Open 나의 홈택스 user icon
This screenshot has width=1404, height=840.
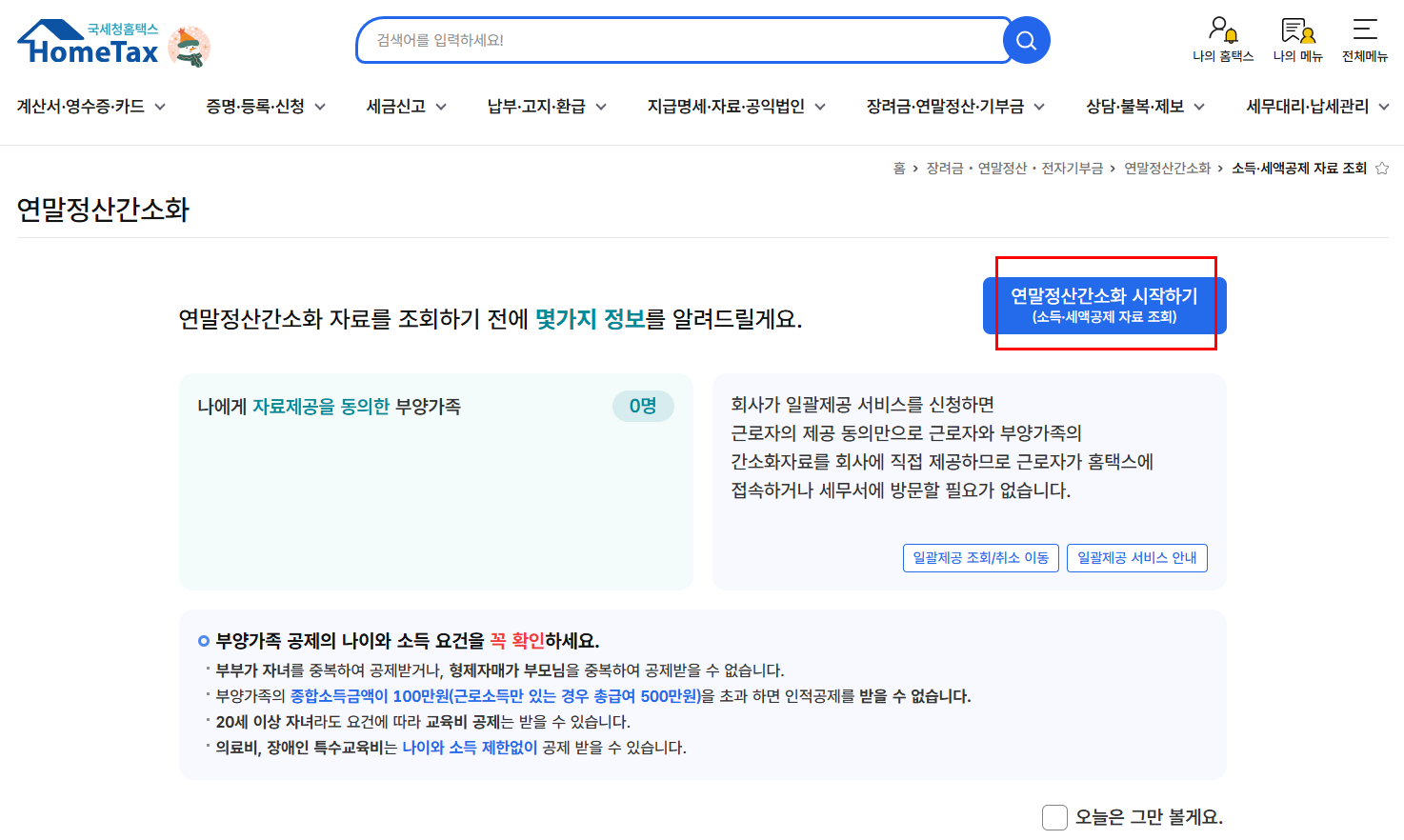point(1223,40)
